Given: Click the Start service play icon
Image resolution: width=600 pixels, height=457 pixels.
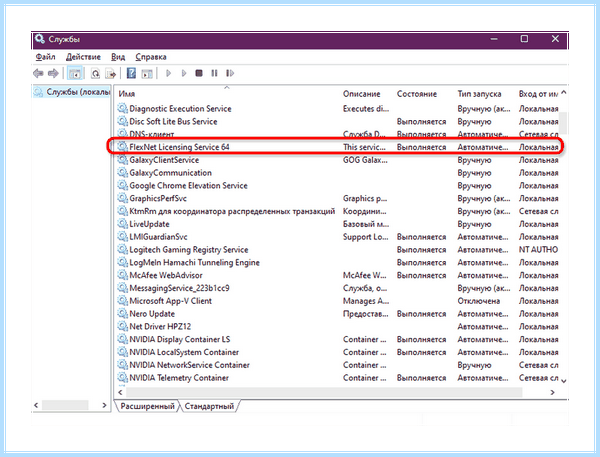Looking at the screenshot, I should pyautogui.click(x=168, y=73).
